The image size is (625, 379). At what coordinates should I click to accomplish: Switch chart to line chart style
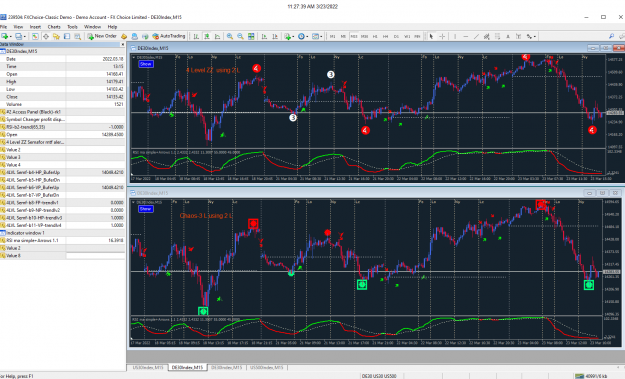pyautogui.click(x=218, y=36)
